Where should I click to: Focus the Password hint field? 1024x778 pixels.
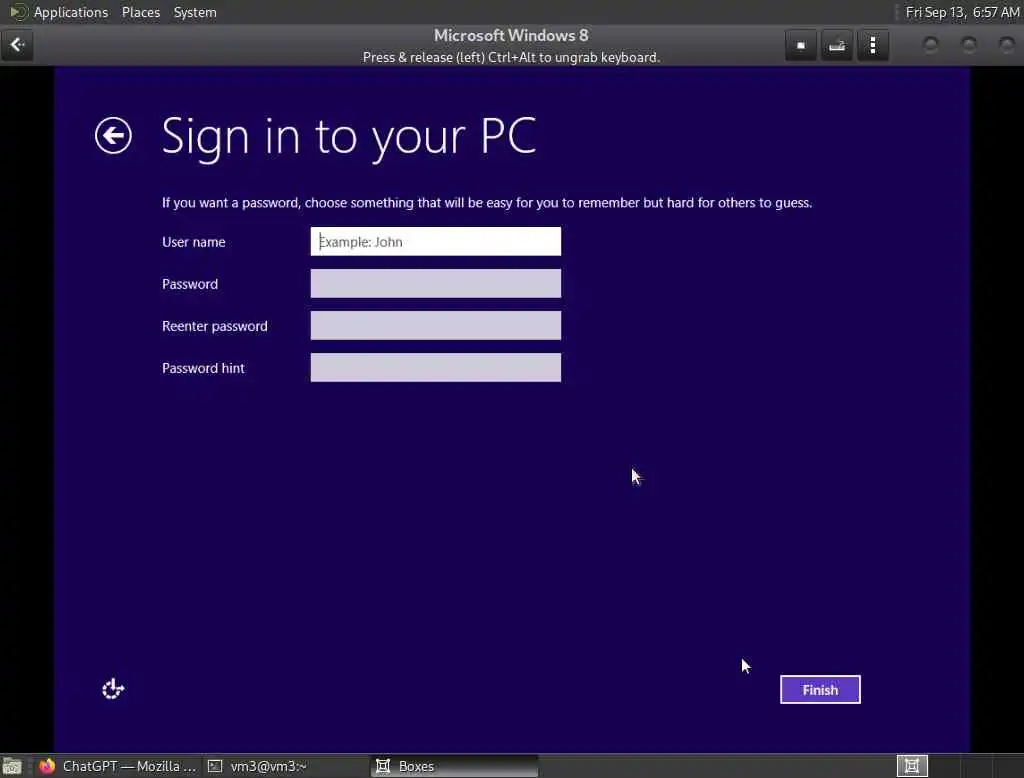(436, 367)
